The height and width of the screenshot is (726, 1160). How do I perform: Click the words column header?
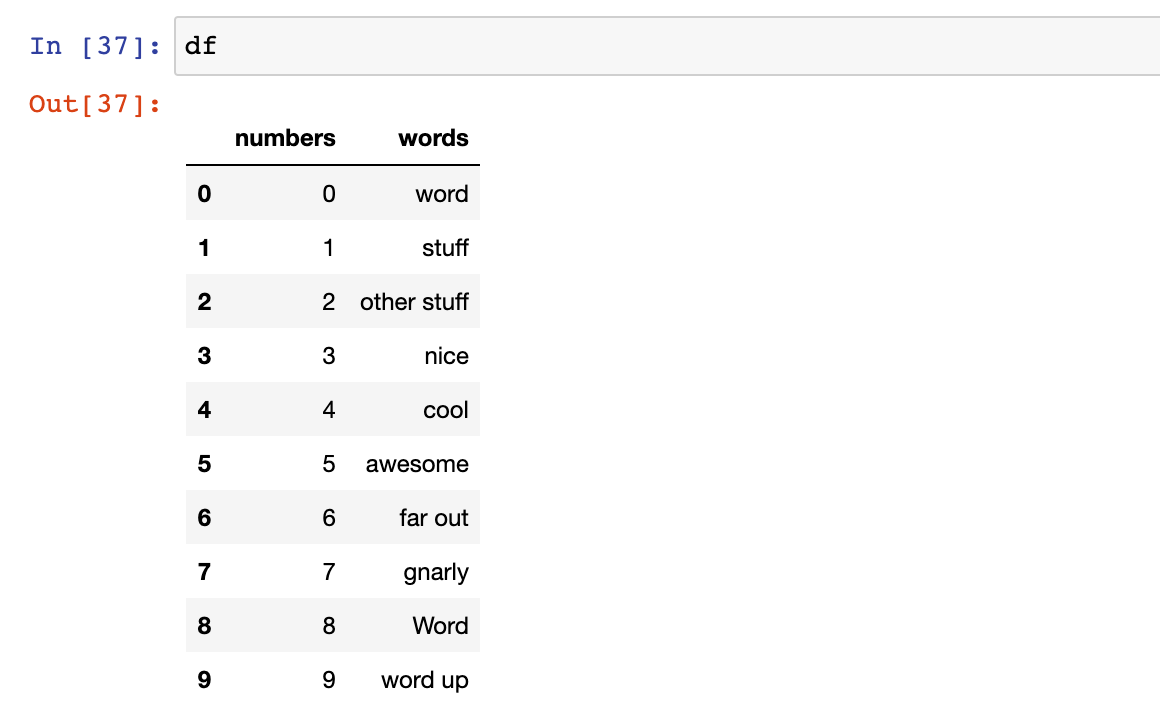point(433,138)
